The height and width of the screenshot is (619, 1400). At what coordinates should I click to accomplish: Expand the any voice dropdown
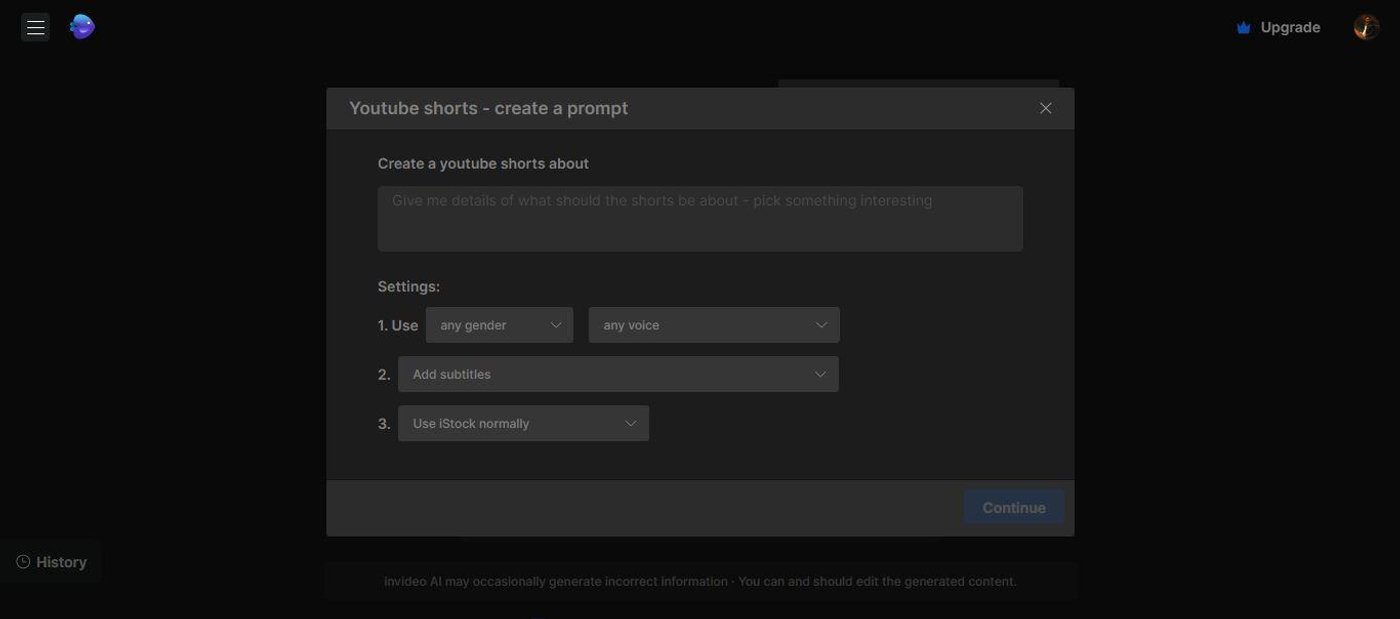[712, 325]
